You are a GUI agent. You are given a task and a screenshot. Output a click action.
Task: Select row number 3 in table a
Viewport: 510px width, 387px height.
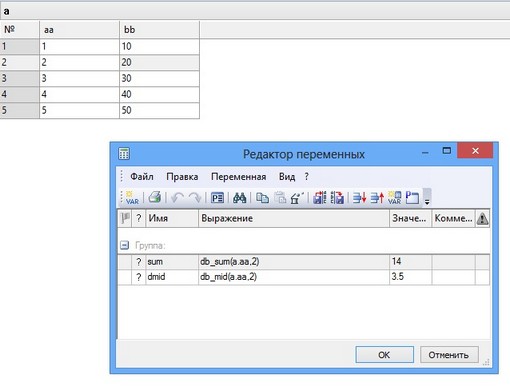[x=19, y=78]
